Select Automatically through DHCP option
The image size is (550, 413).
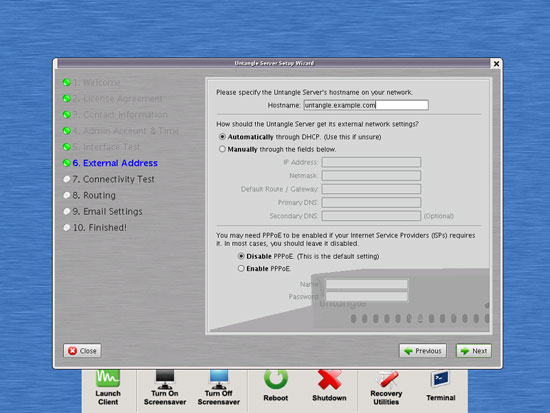[x=222, y=136]
